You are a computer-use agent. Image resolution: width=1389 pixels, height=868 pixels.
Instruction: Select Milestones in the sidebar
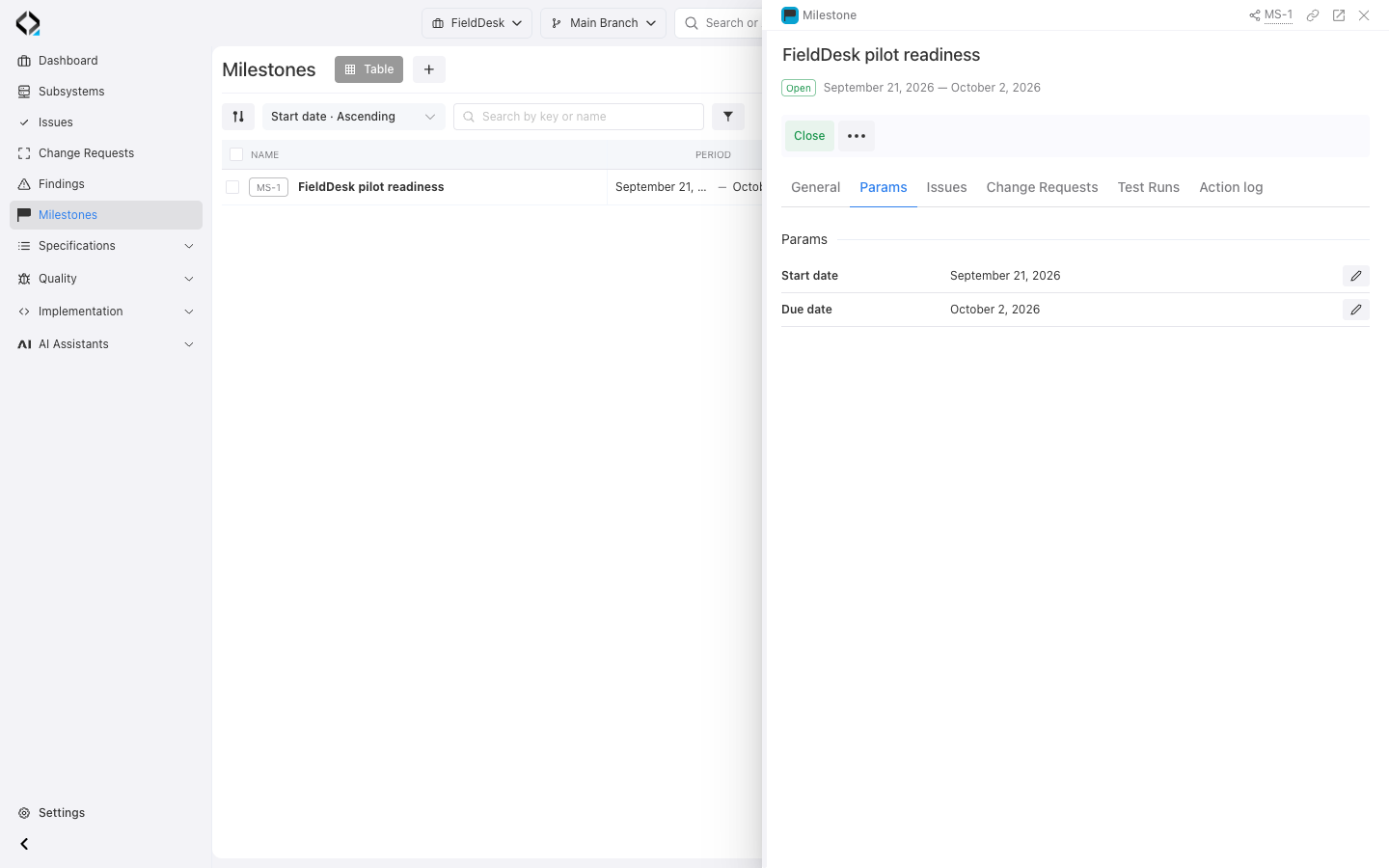(106, 215)
